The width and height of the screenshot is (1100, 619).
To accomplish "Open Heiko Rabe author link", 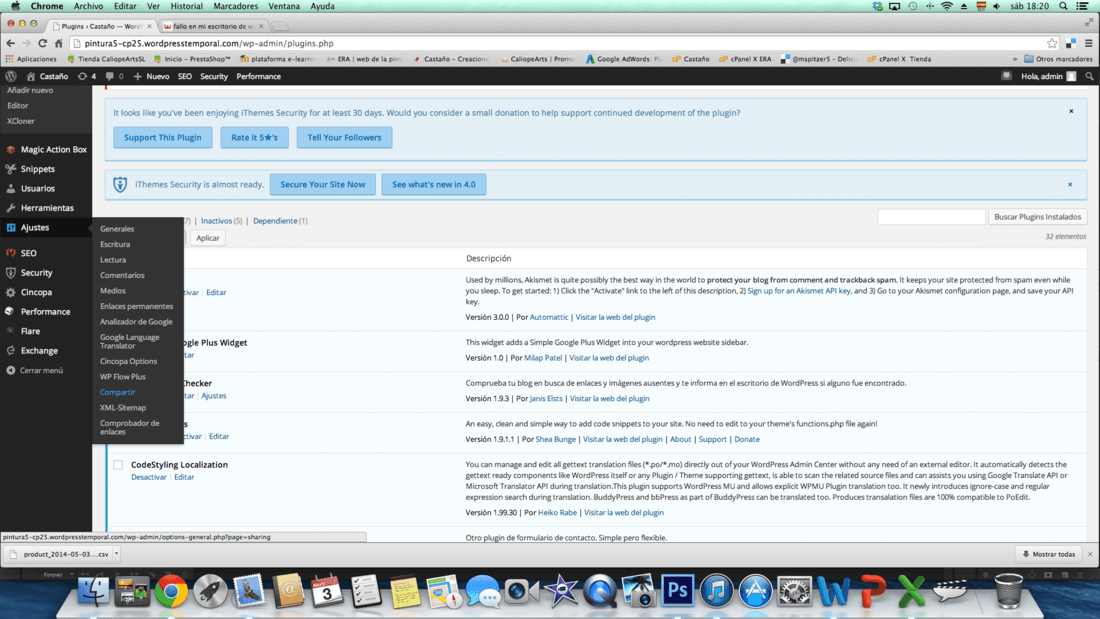I will pyautogui.click(x=557, y=513).
